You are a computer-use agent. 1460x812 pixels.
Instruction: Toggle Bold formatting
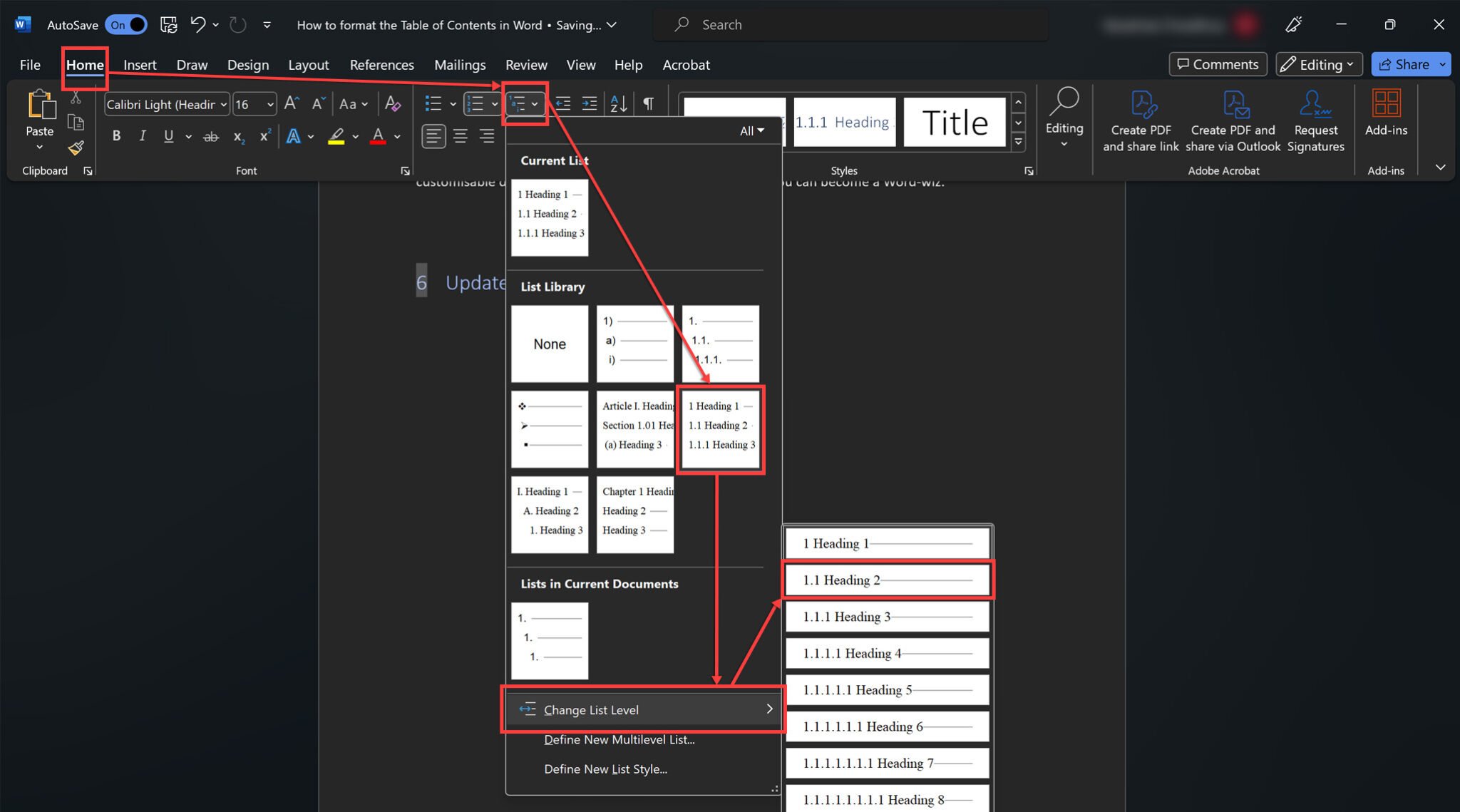pyautogui.click(x=116, y=136)
